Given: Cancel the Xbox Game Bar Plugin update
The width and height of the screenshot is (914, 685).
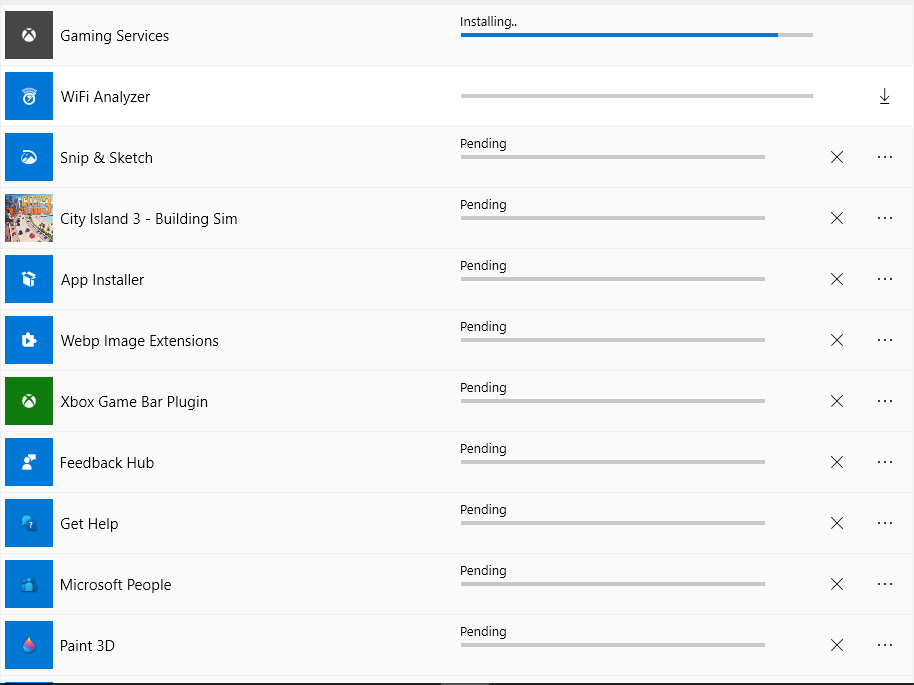Looking at the screenshot, I should pyautogui.click(x=837, y=401).
